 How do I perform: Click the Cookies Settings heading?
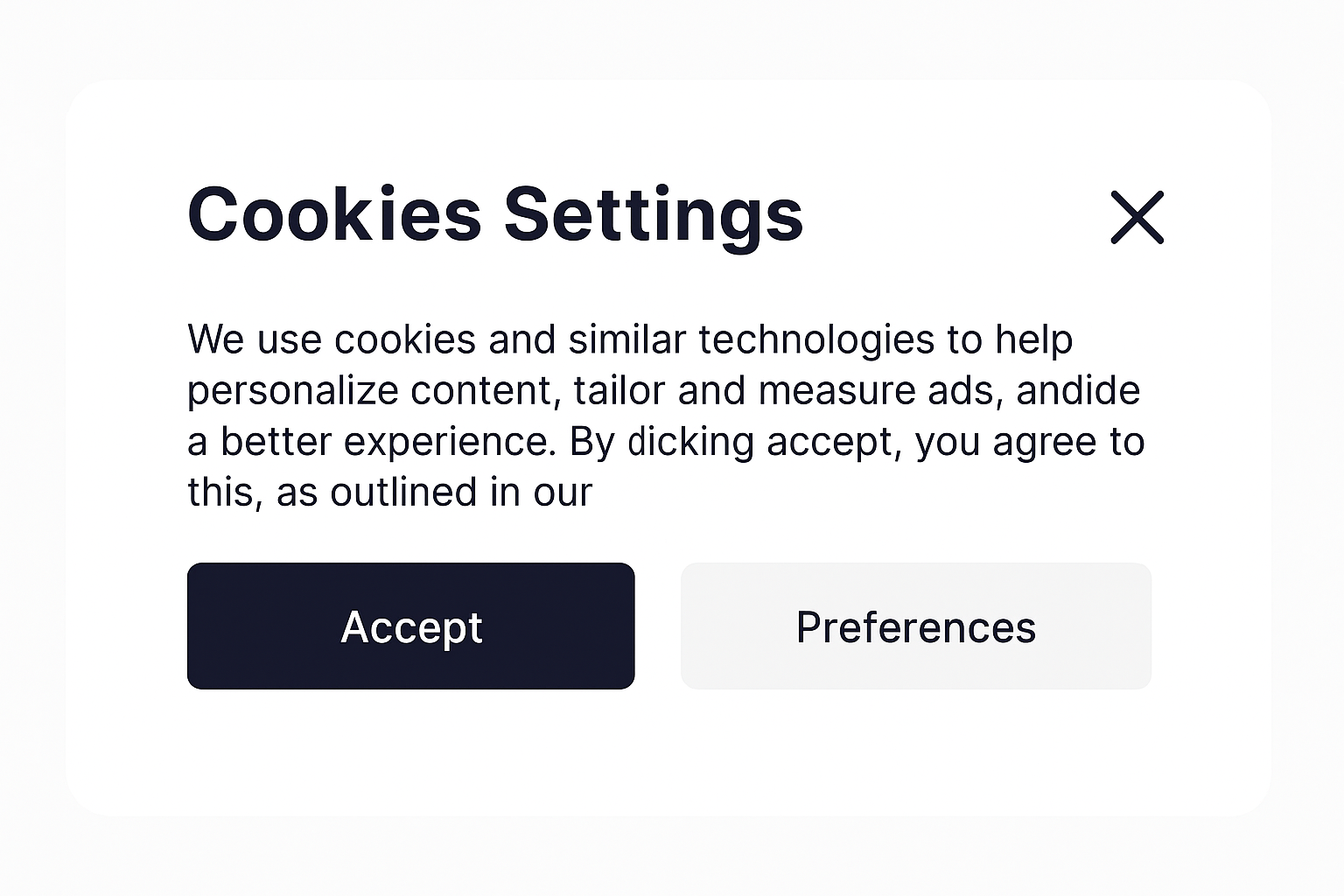495,215
